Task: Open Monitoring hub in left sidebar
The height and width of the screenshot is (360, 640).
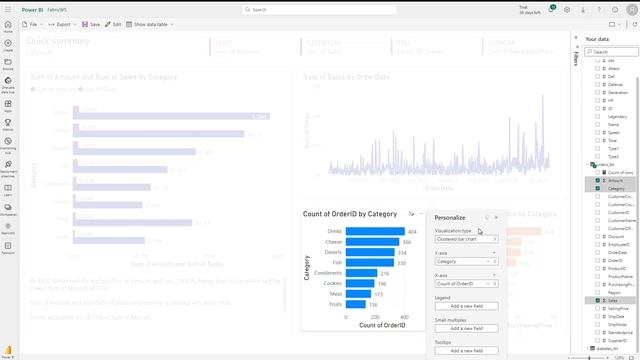Action: 8,145
